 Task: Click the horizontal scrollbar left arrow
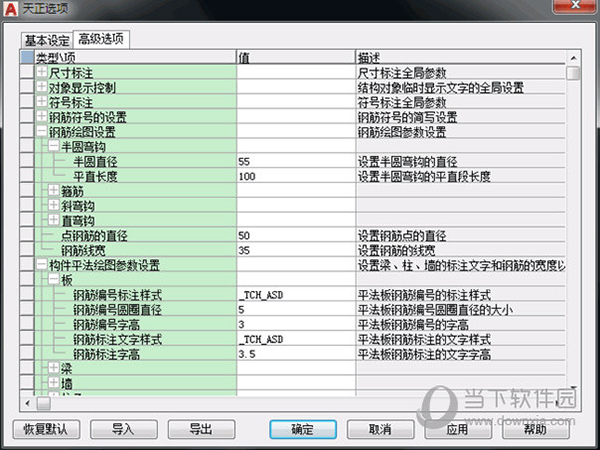pyautogui.click(x=28, y=403)
